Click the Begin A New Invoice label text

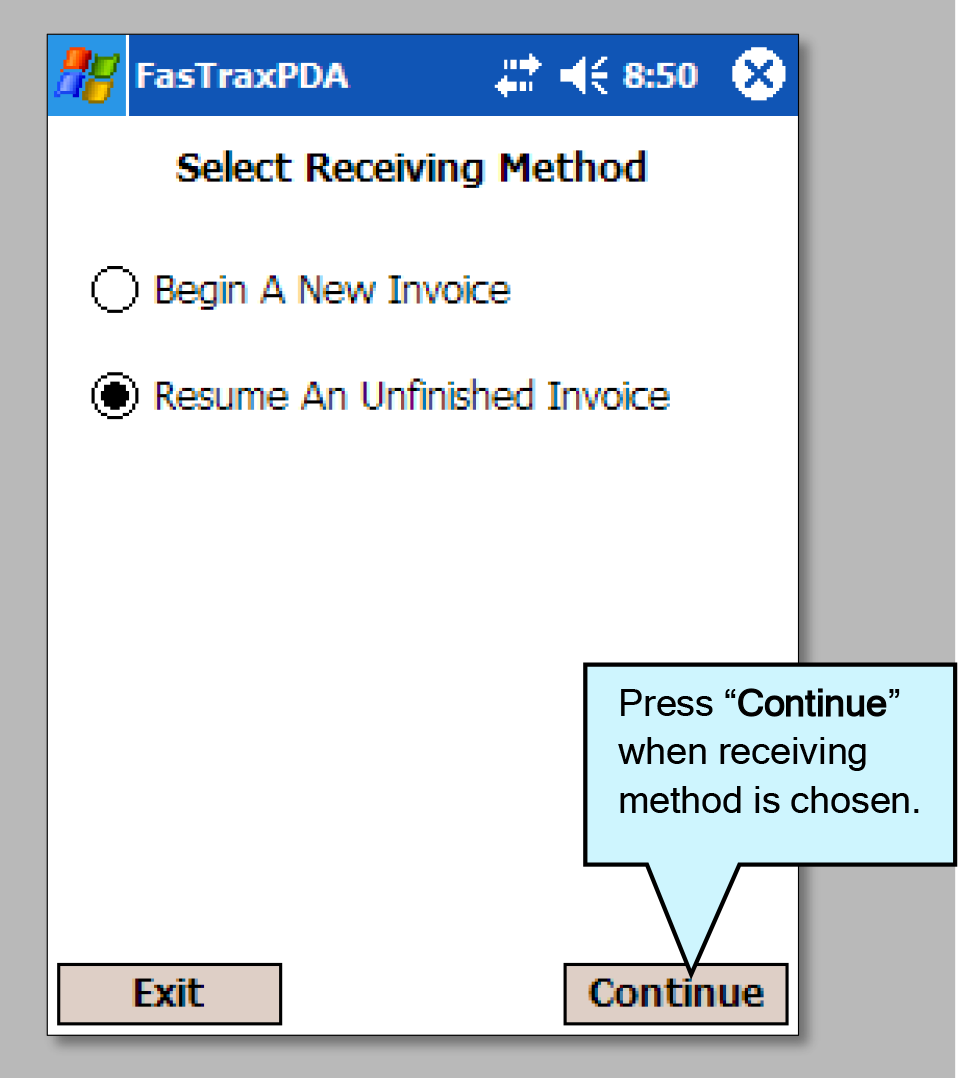coord(332,290)
